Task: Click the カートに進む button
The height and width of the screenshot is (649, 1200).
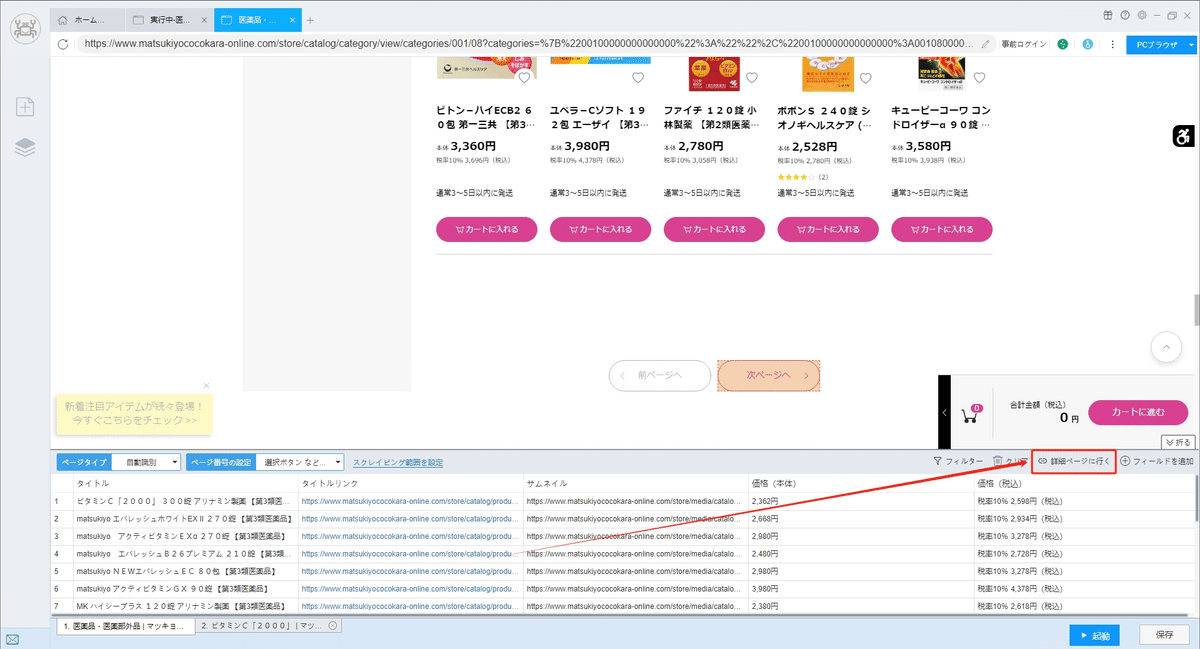Action: (x=1138, y=412)
